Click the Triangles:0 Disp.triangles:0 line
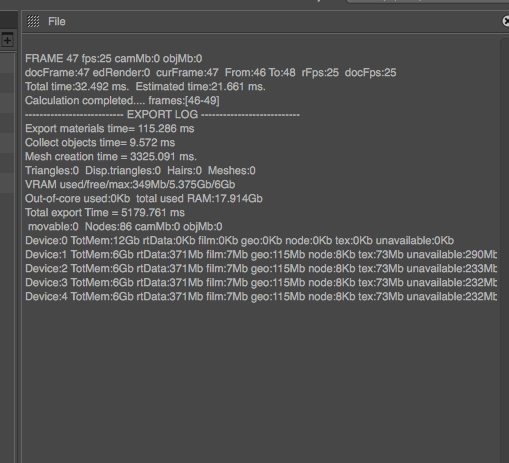Image resolution: width=509 pixels, height=463 pixels. pos(140,171)
